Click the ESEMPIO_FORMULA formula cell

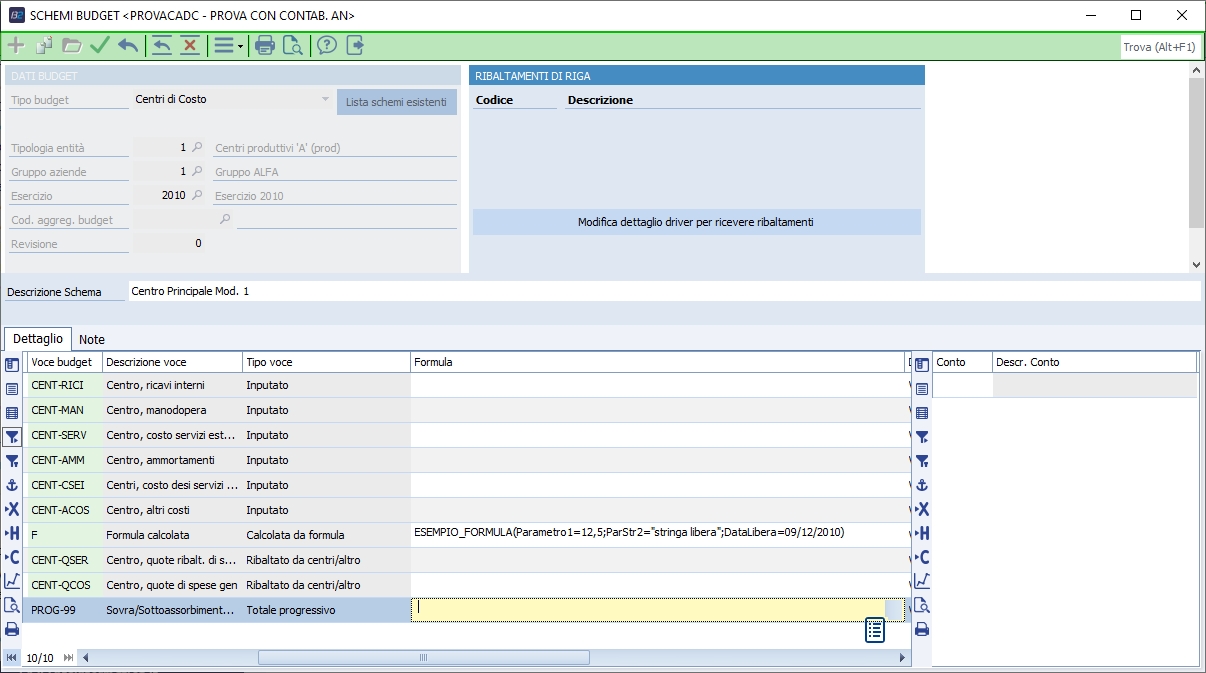pos(657,534)
